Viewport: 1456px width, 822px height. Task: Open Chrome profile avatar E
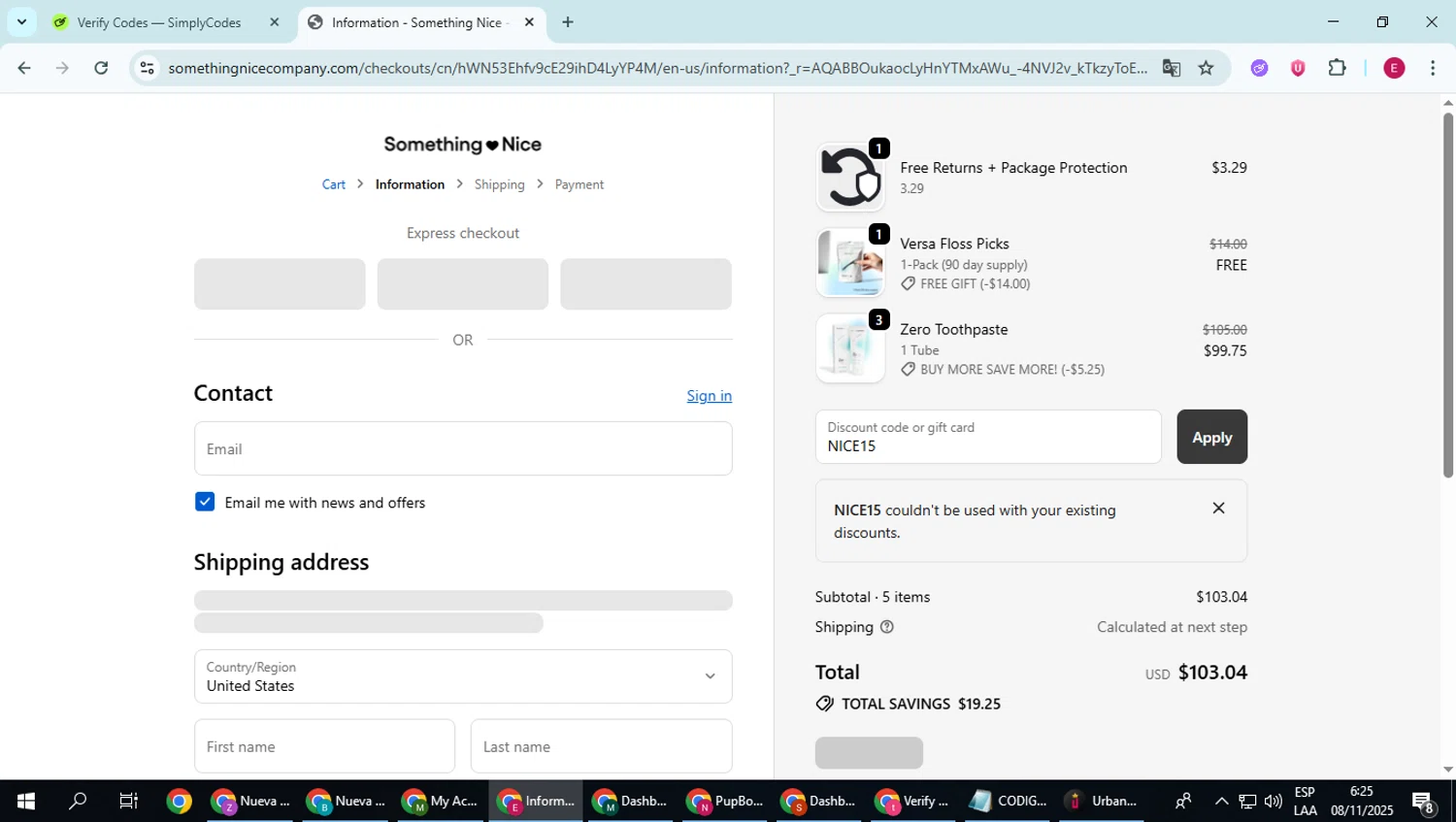pos(1394,68)
